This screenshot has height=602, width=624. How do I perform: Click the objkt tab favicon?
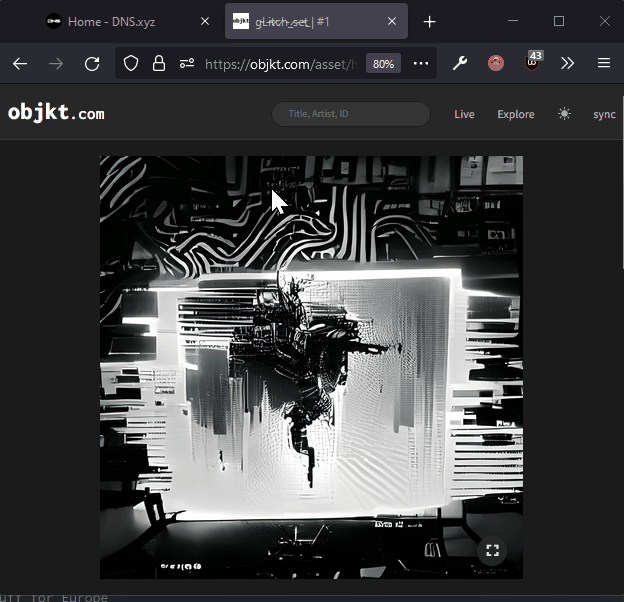coord(241,21)
